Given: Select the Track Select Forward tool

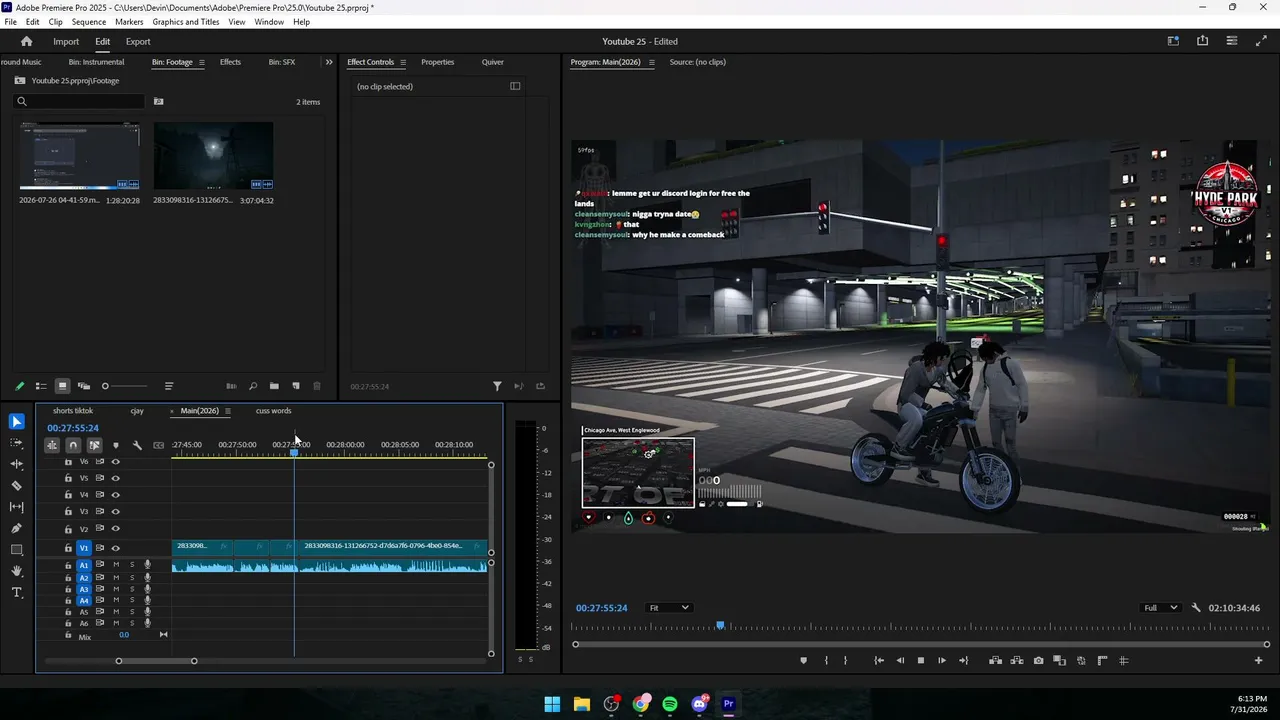Looking at the screenshot, I should pos(16,443).
